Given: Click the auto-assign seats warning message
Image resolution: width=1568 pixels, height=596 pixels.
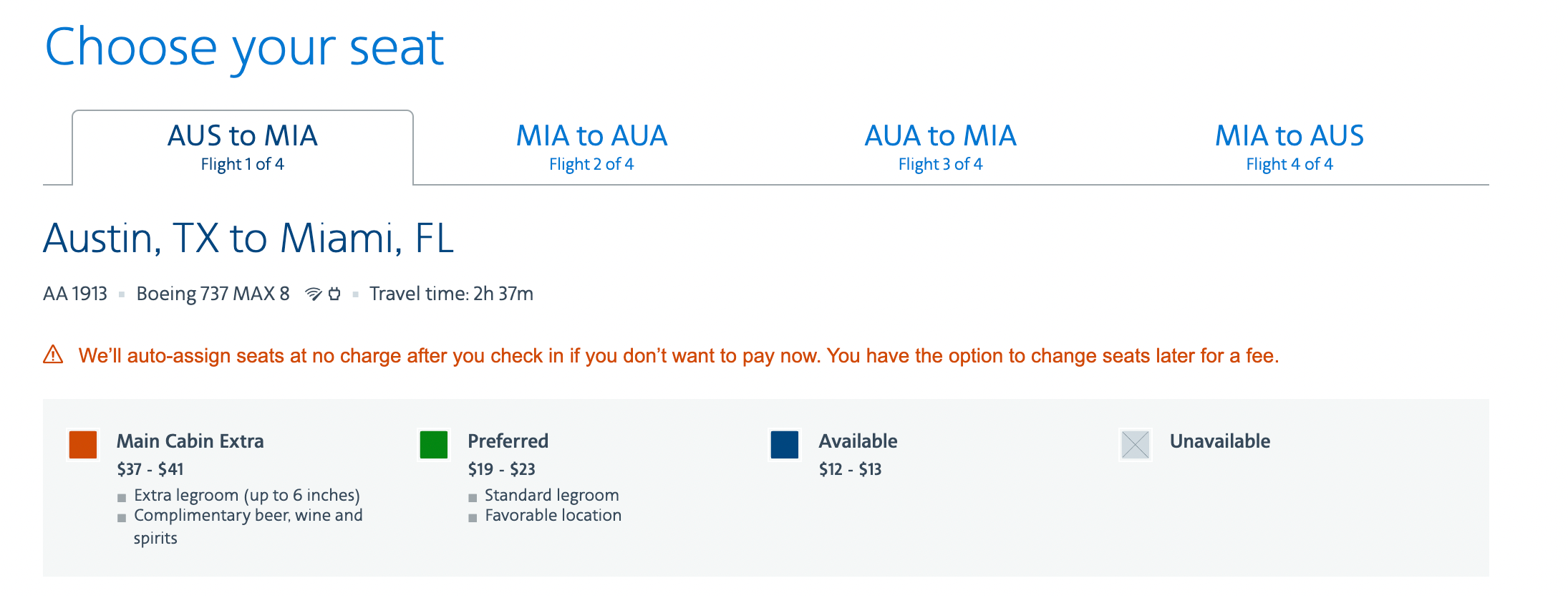Looking at the screenshot, I should point(678,356).
